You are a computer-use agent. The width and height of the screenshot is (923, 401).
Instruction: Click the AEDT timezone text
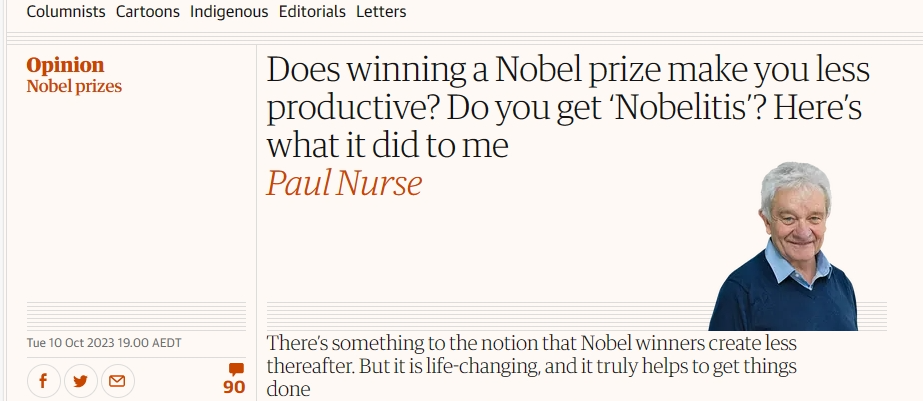167,343
